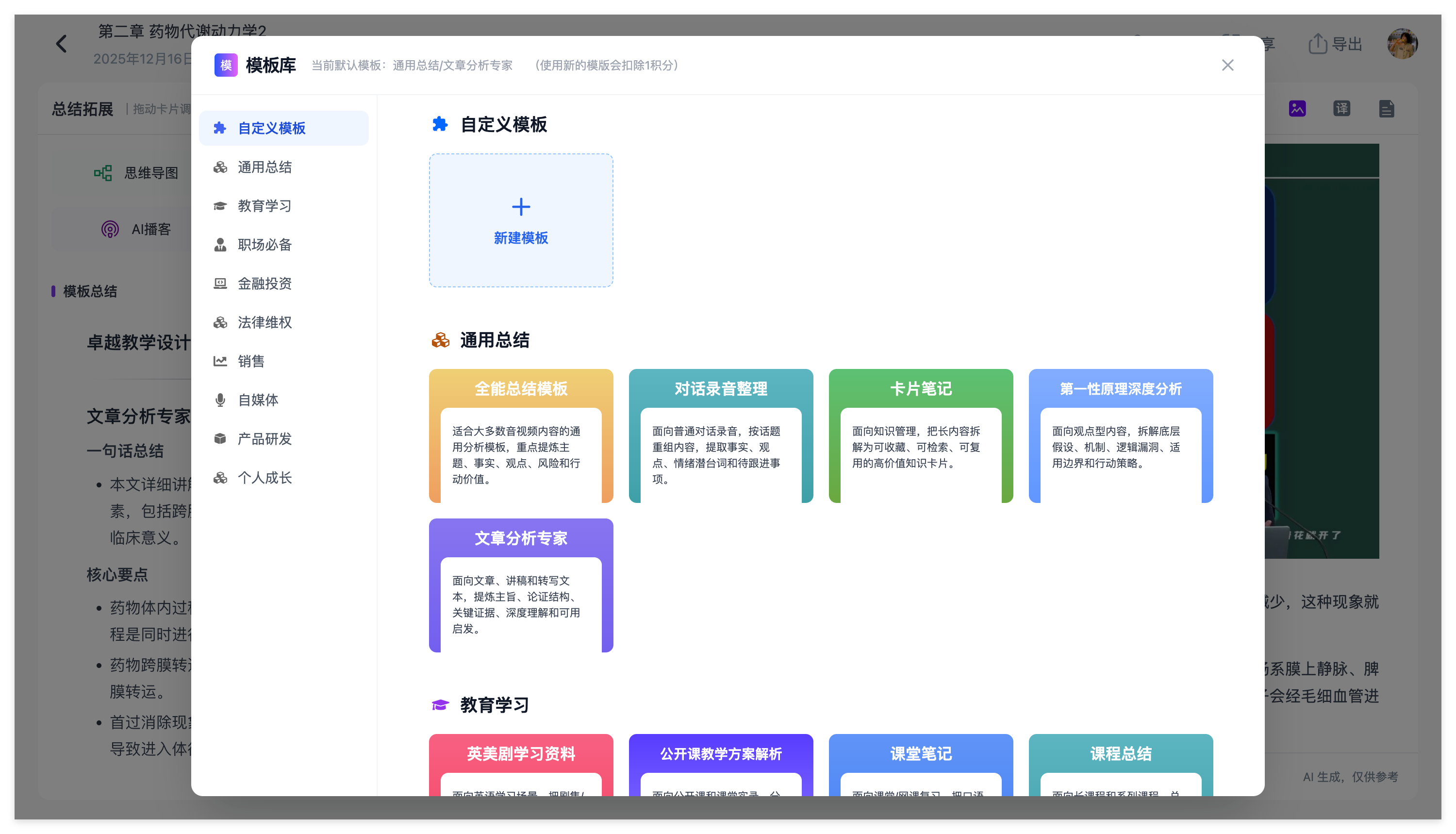
Task: Click the back arrow icon
Action: coord(61,44)
